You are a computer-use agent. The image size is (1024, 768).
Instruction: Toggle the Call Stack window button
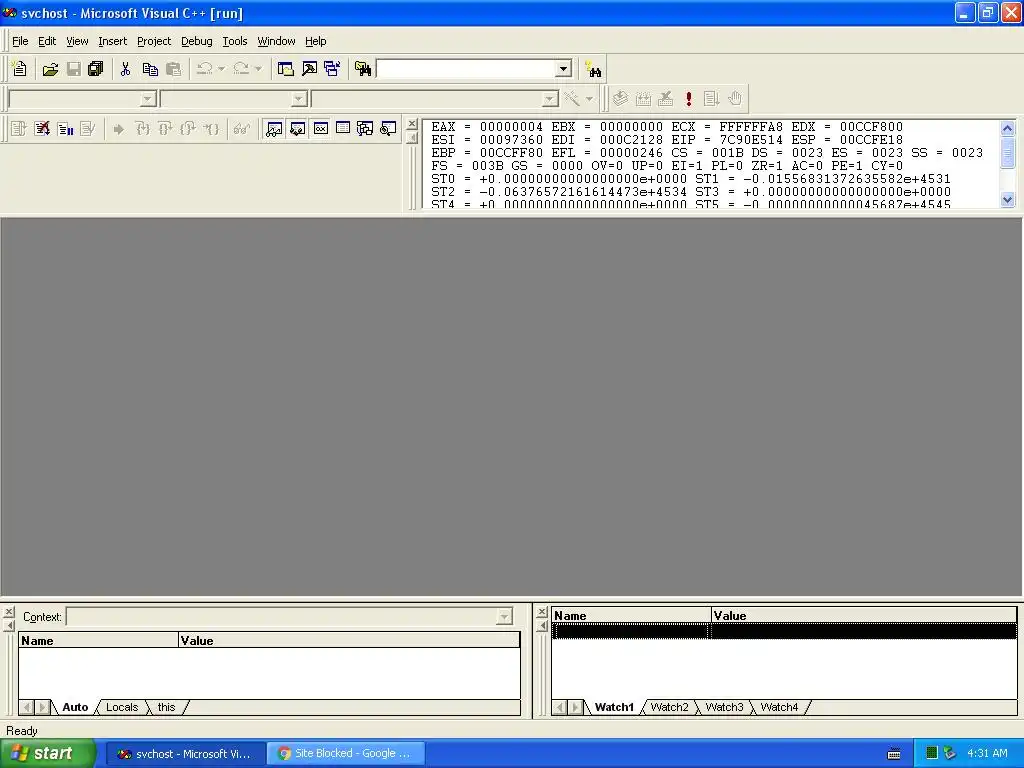365,129
